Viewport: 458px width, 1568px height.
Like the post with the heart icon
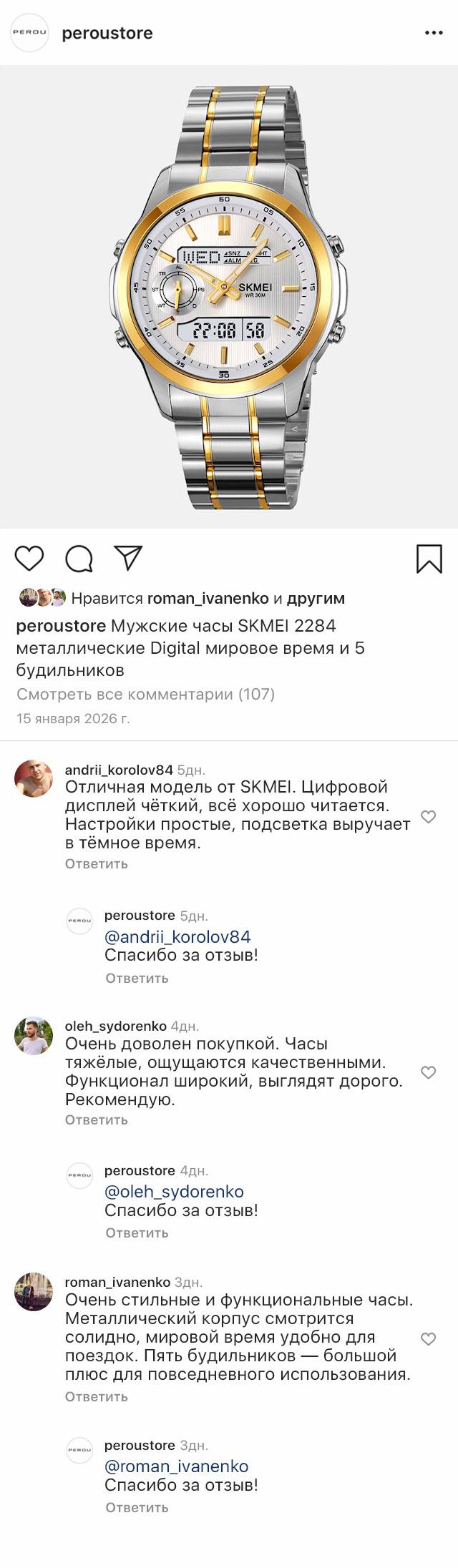[x=29, y=558]
